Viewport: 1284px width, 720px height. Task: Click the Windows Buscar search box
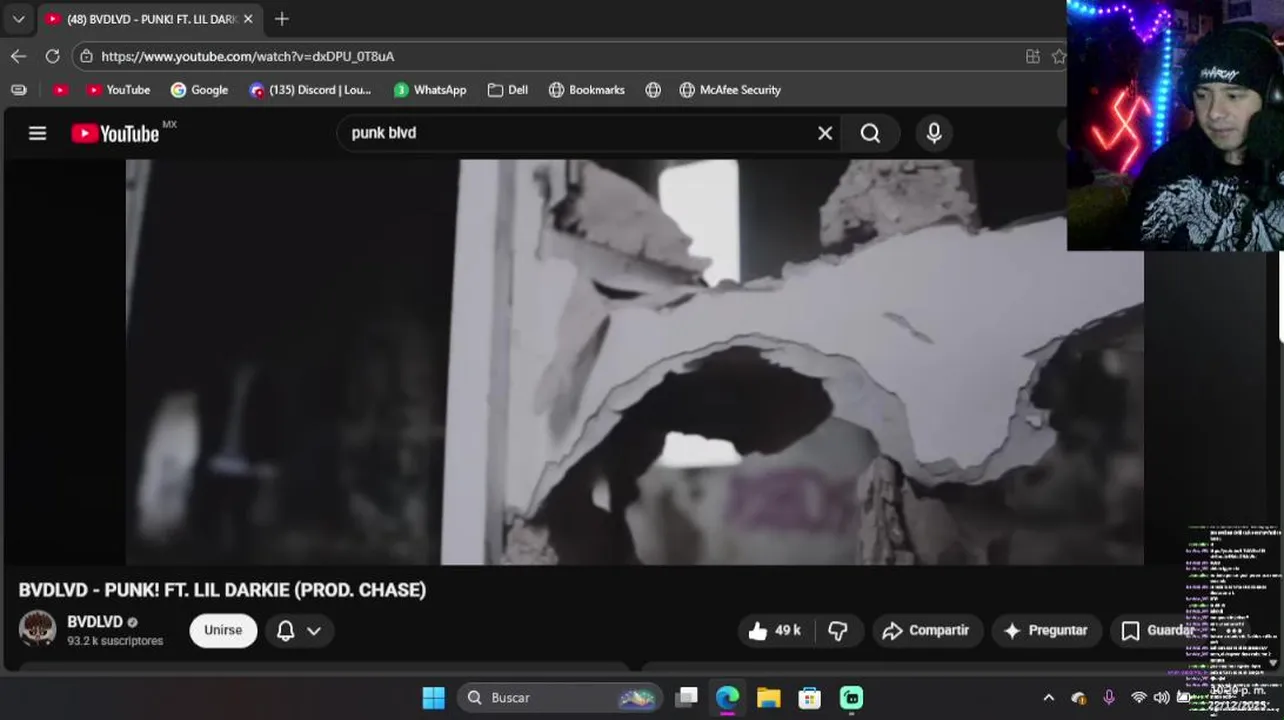pos(560,697)
